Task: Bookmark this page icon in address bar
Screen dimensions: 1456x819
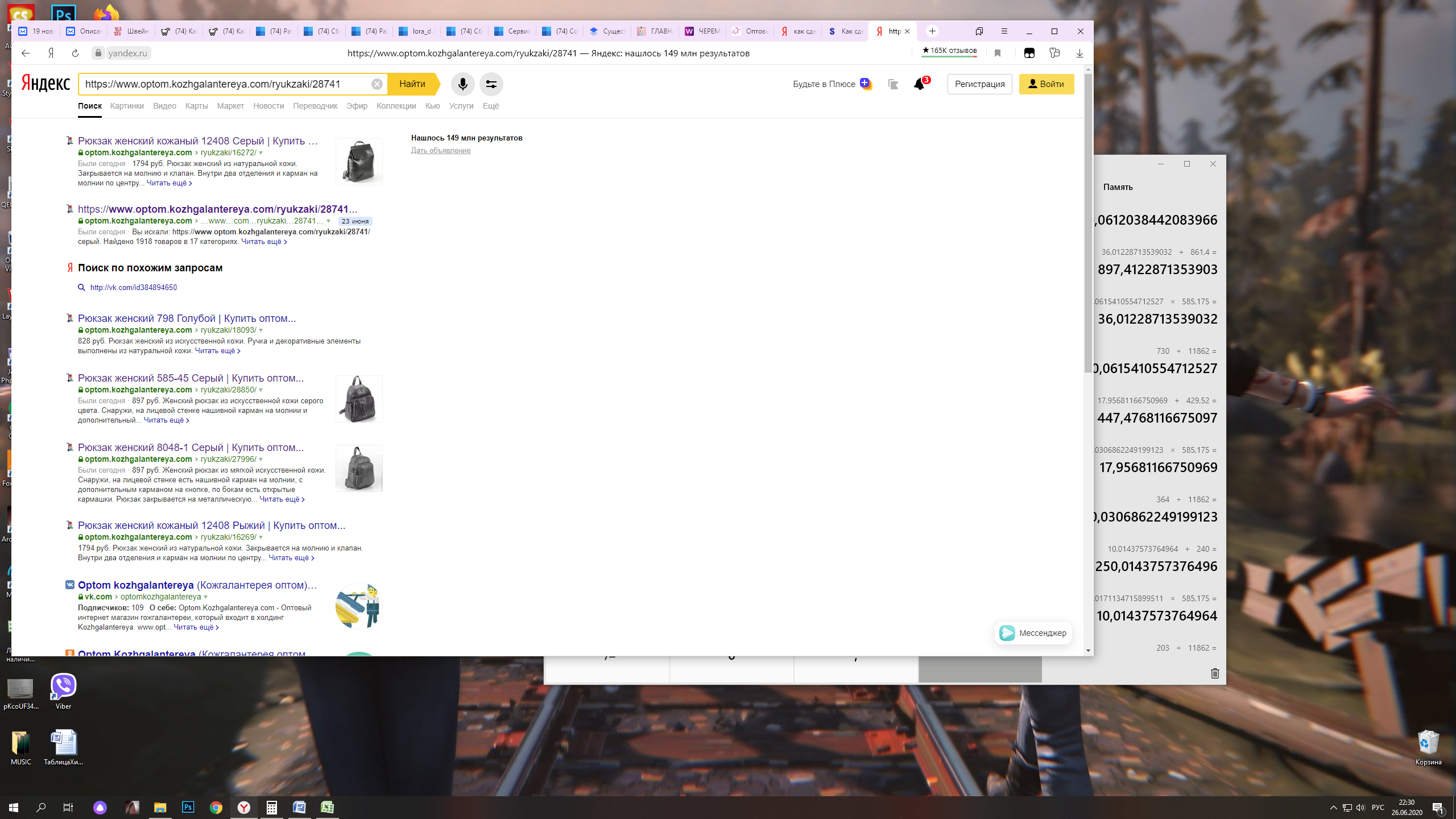Action: [997, 53]
